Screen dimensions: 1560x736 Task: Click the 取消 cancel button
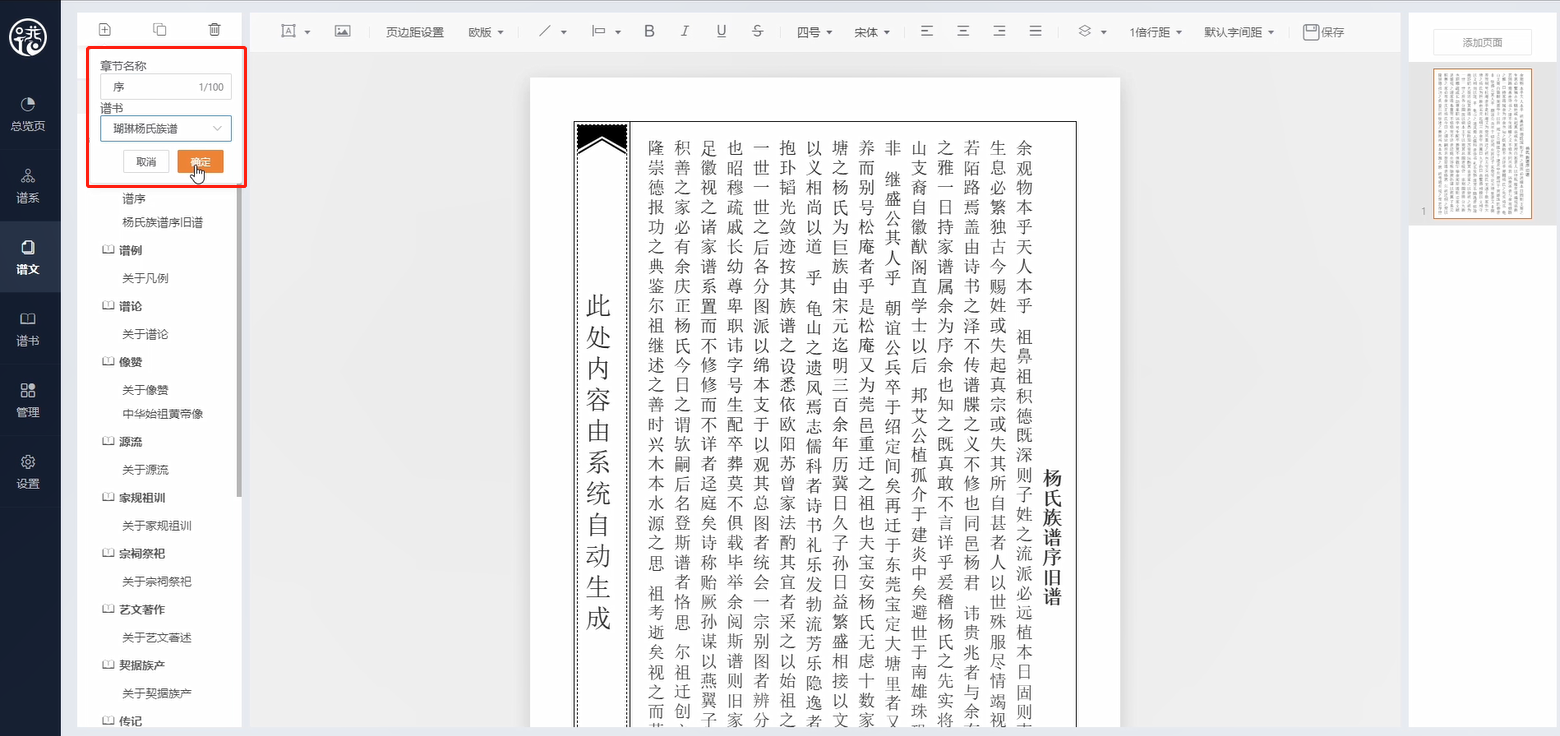point(146,162)
